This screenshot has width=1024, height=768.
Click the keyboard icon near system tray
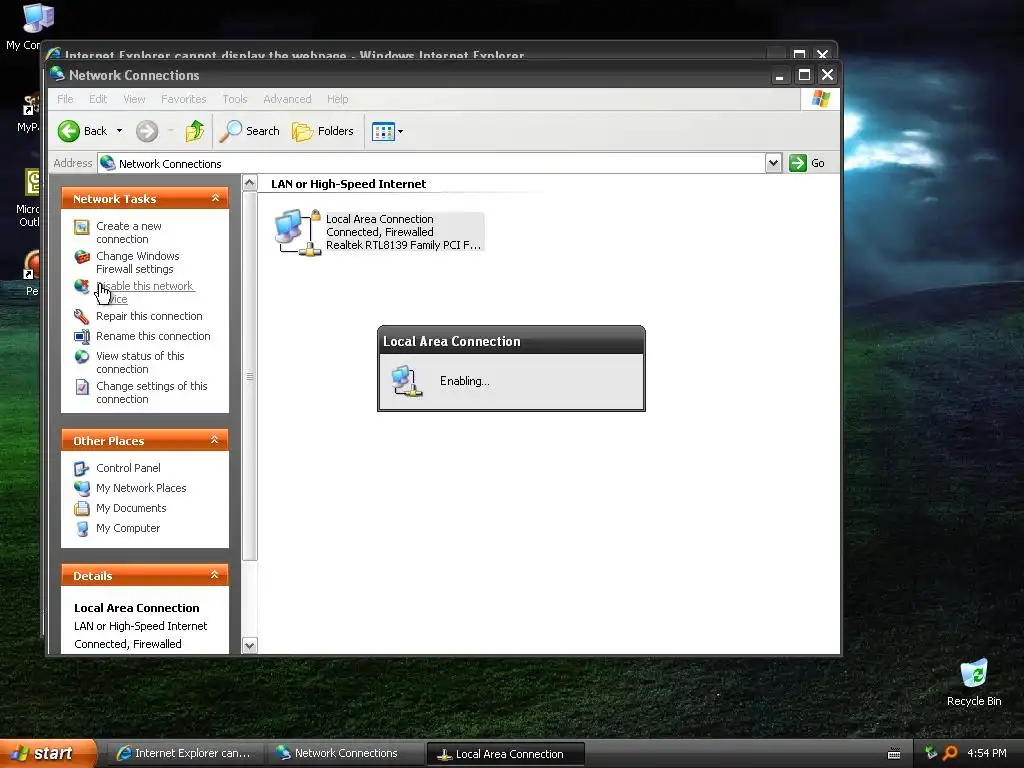[894, 754]
